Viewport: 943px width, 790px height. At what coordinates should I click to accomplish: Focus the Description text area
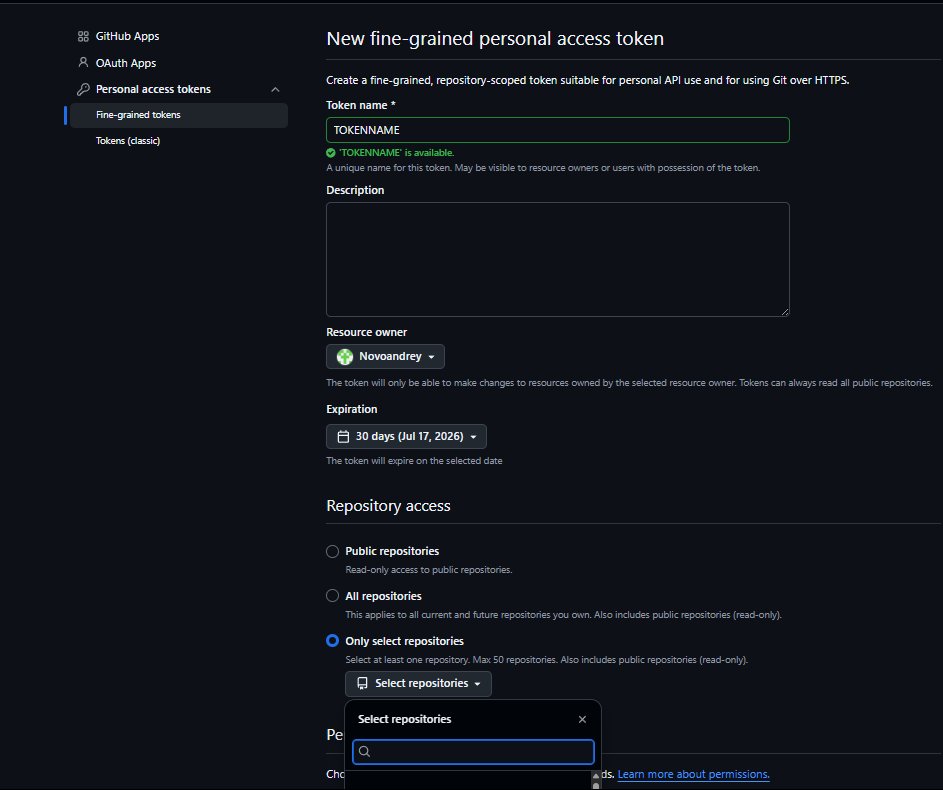tap(558, 259)
